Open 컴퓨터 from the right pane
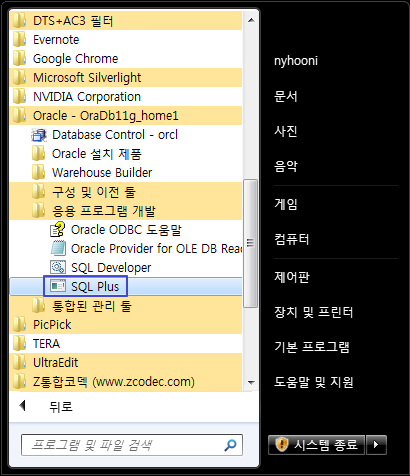Viewport: 410px width, 476px height. (292, 239)
